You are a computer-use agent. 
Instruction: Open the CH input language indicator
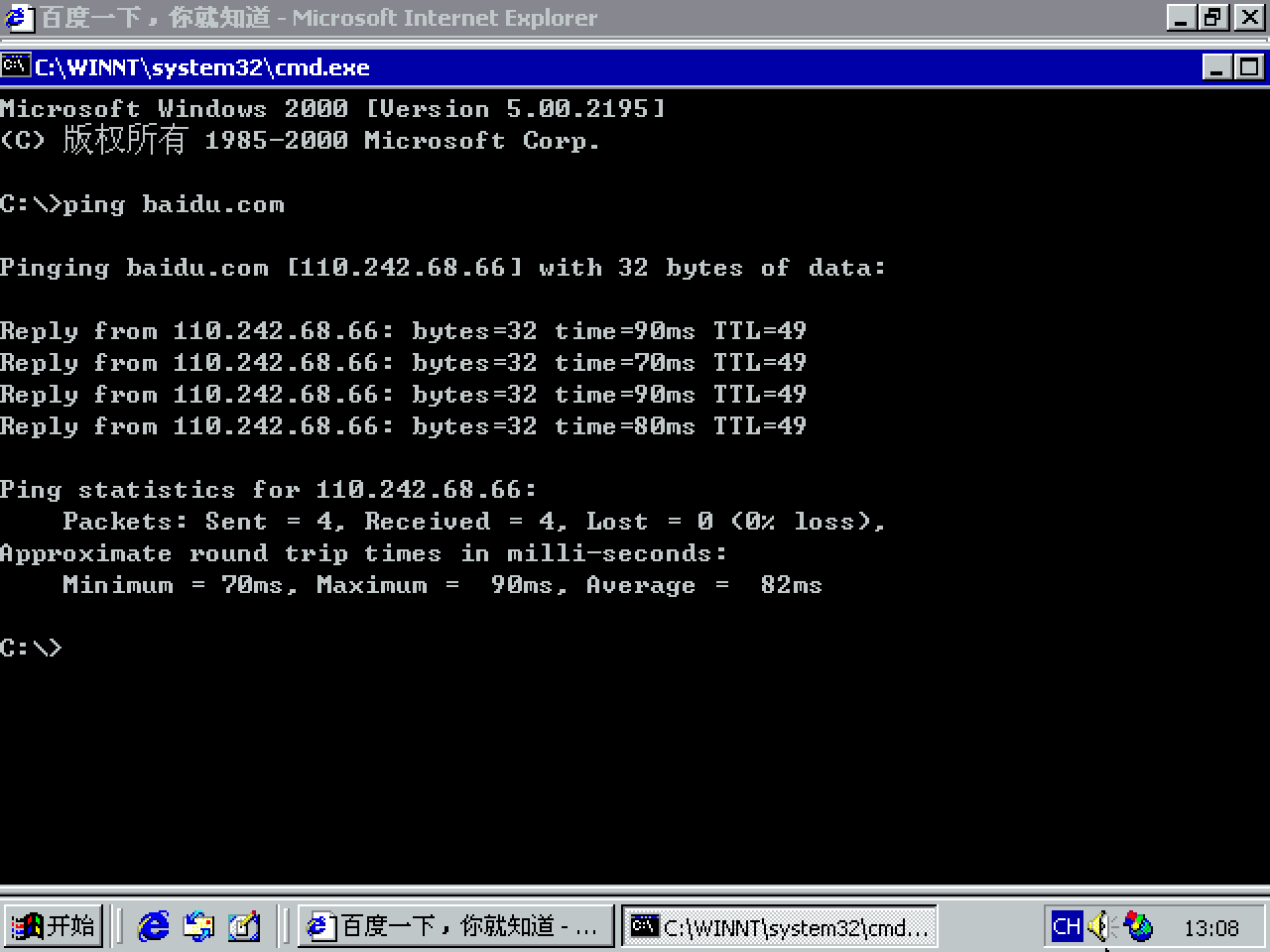click(1067, 926)
